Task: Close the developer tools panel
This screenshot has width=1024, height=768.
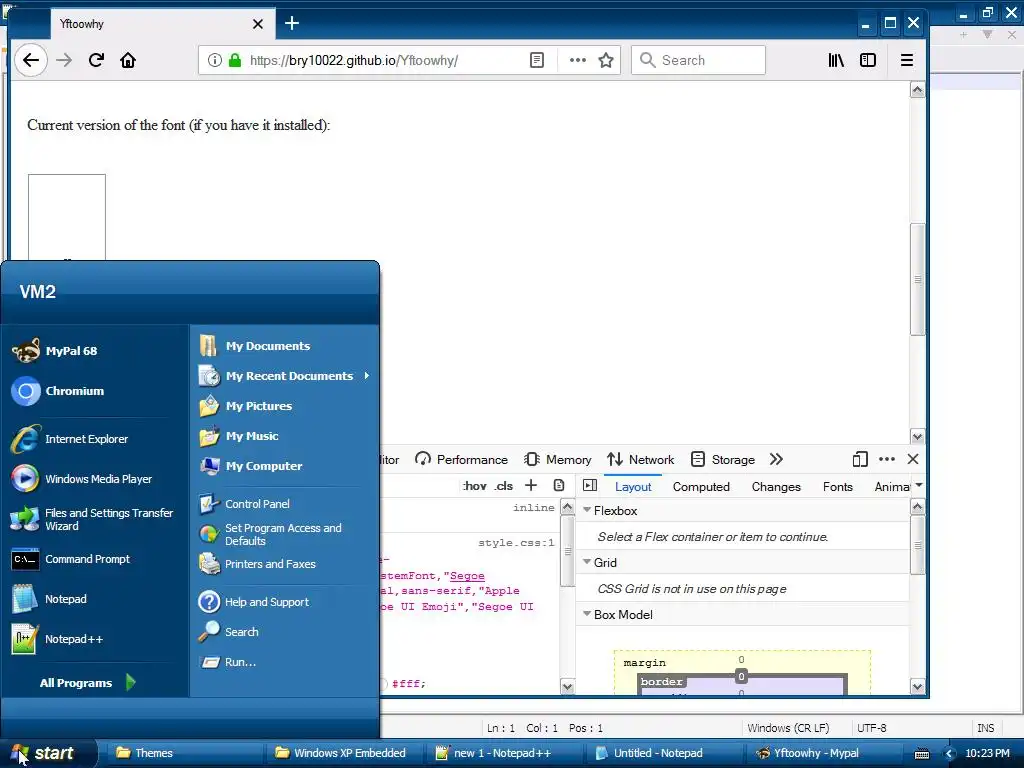Action: tap(913, 459)
